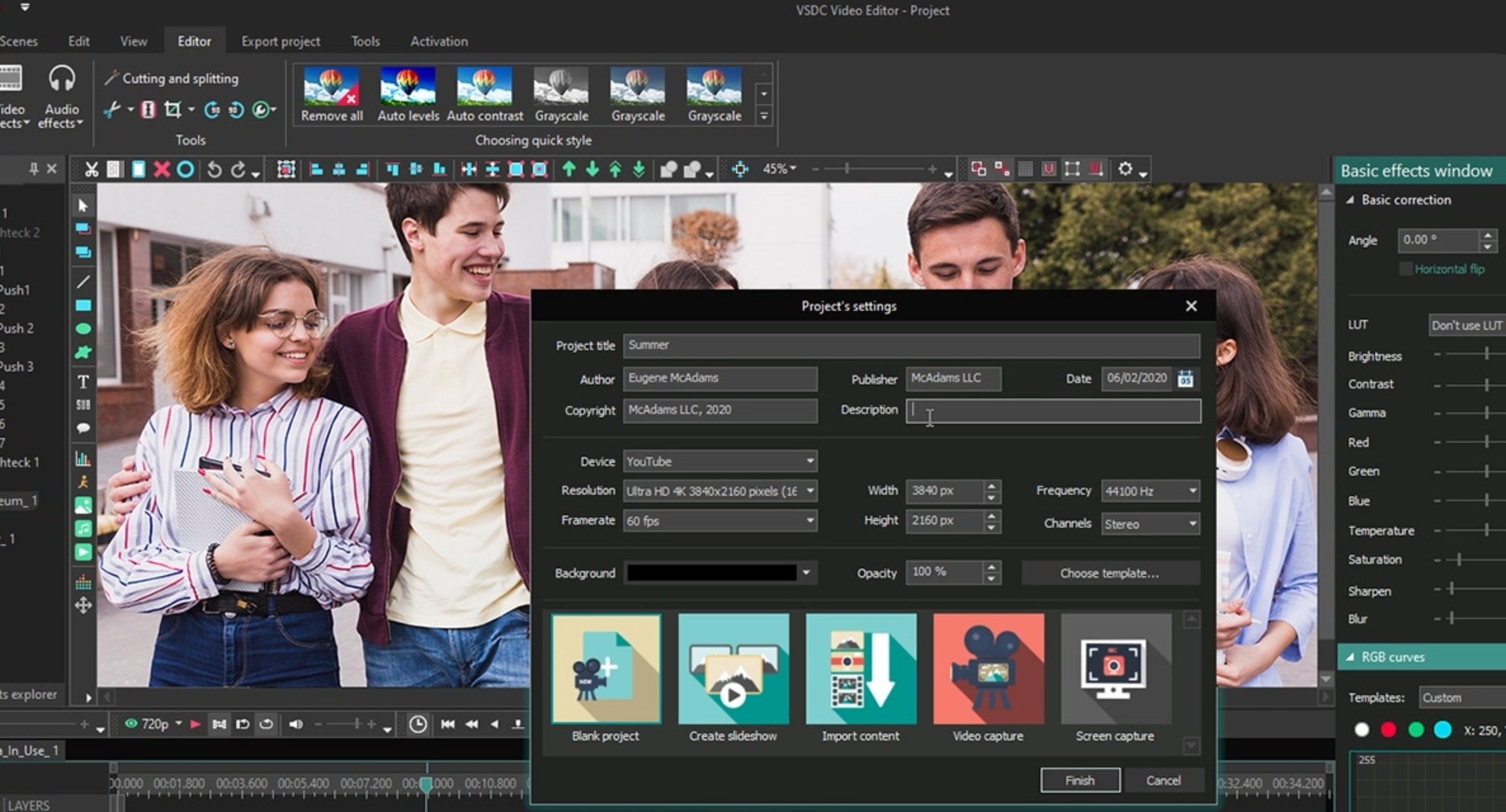
Task: Open the Activation tab
Action: (439, 41)
